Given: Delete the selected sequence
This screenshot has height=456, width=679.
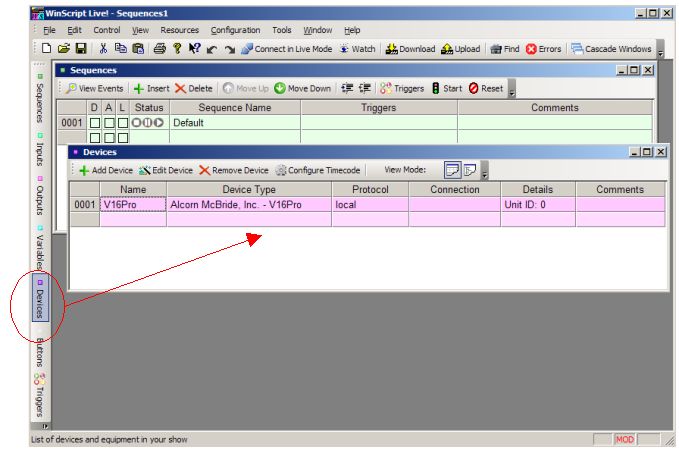Looking at the screenshot, I should point(194,88).
